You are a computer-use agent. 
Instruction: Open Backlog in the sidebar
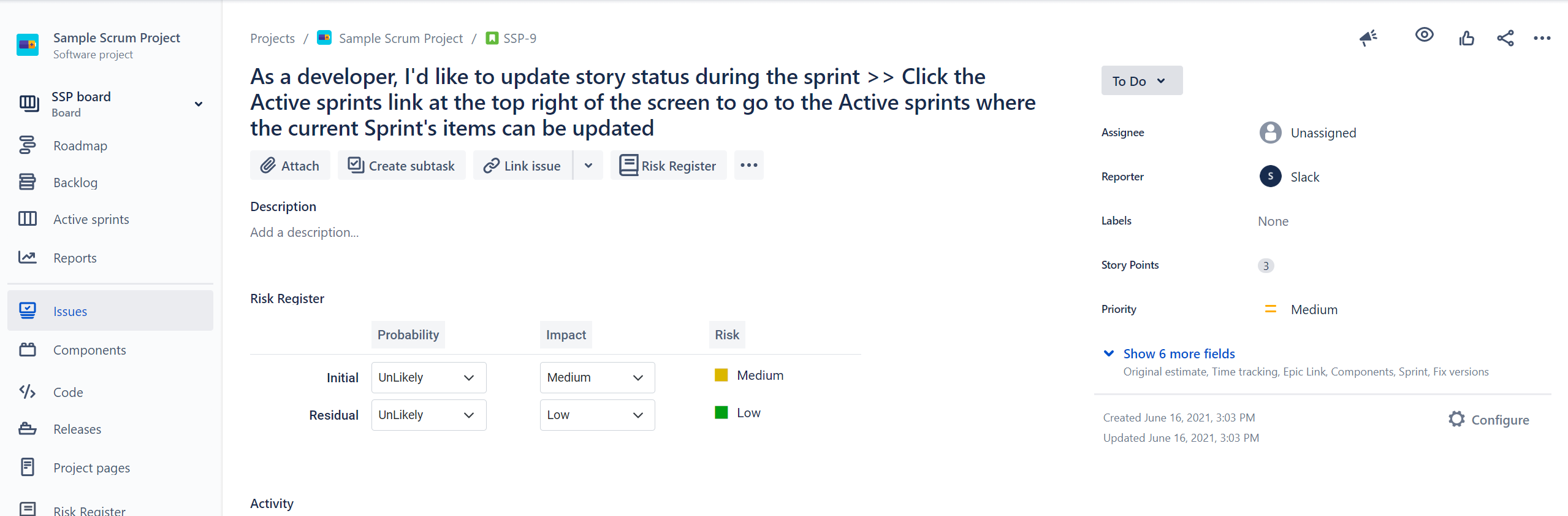75,182
